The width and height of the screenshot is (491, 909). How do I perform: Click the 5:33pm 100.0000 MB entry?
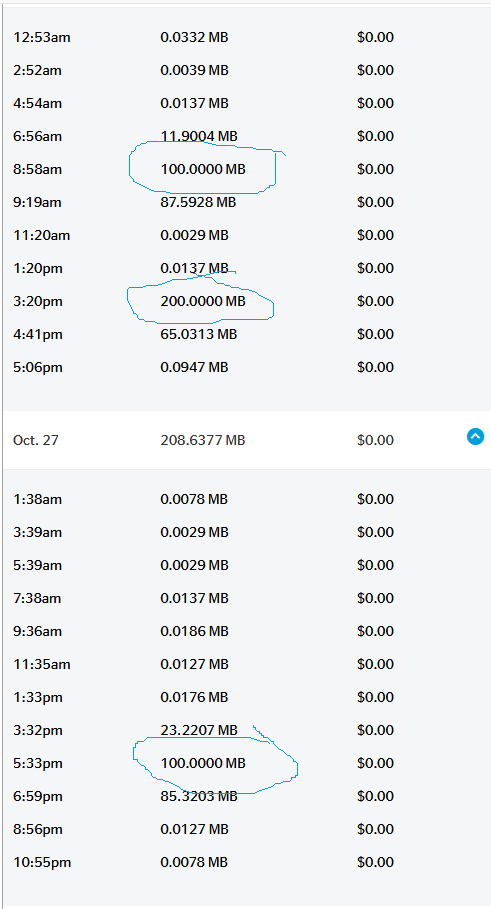(x=203, y=763)
